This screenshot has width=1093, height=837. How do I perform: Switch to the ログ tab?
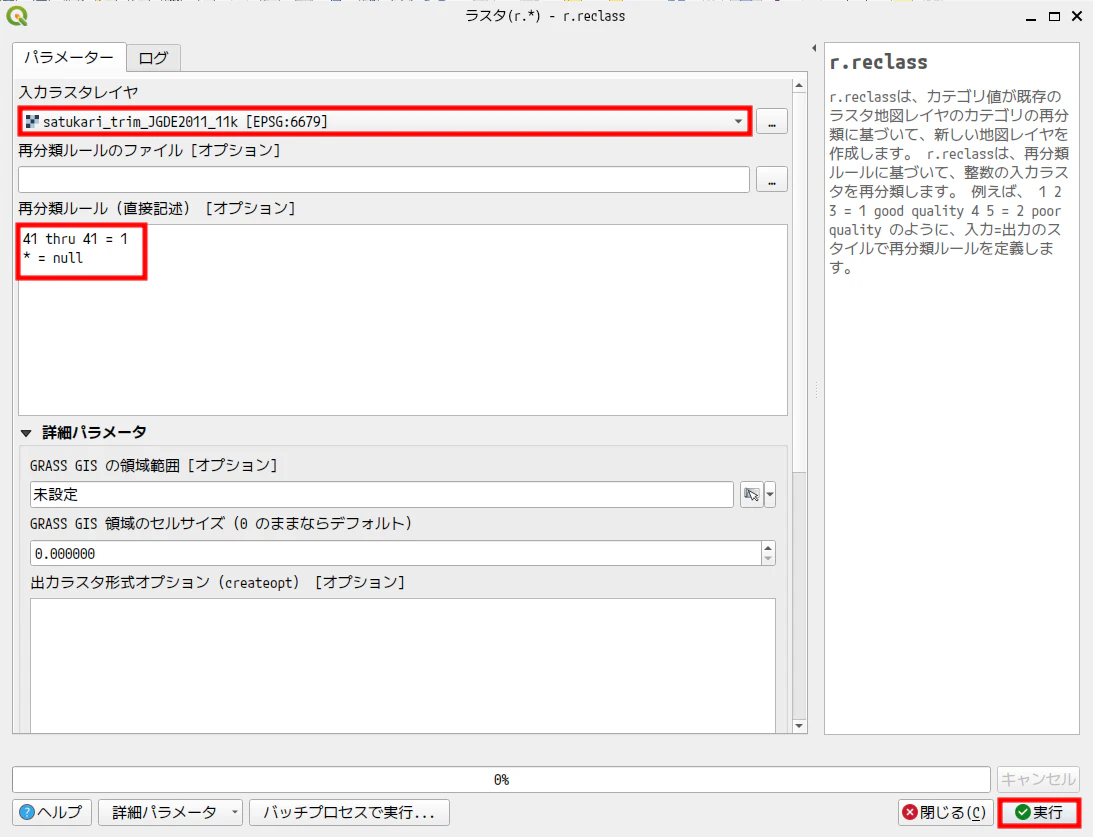(x=153, y=58)
